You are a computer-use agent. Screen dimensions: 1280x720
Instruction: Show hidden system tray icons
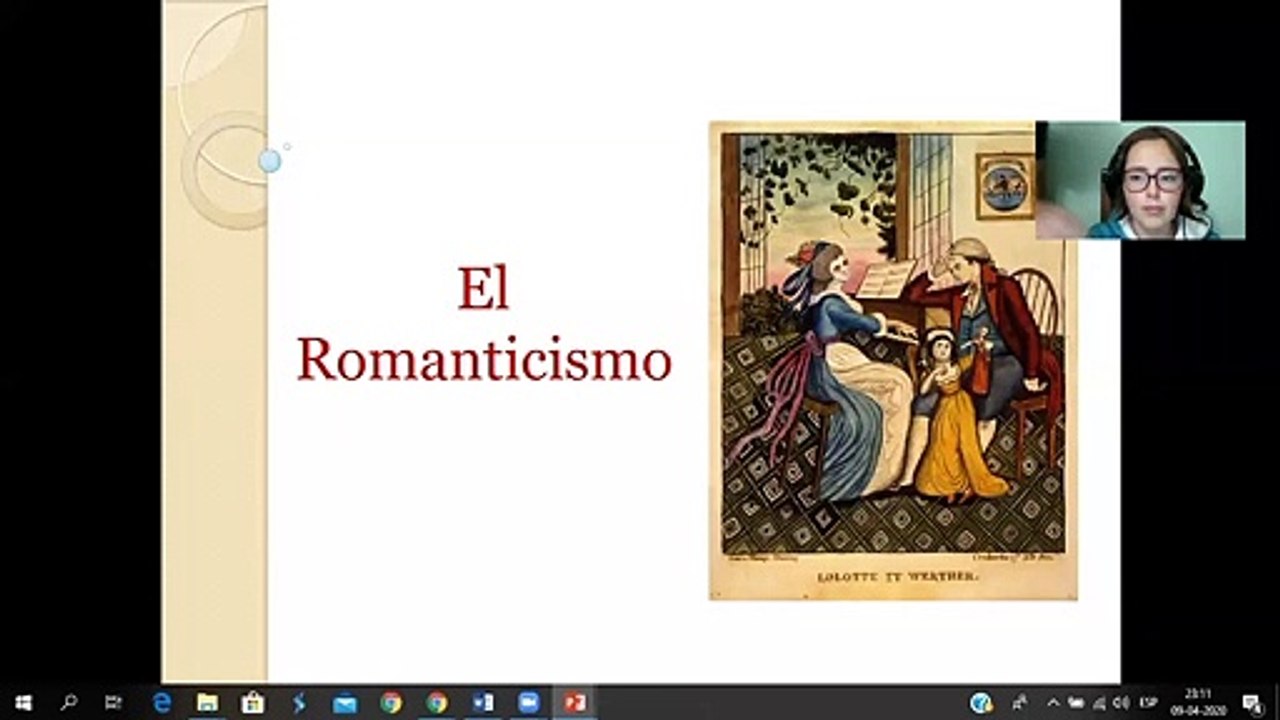1052,703
